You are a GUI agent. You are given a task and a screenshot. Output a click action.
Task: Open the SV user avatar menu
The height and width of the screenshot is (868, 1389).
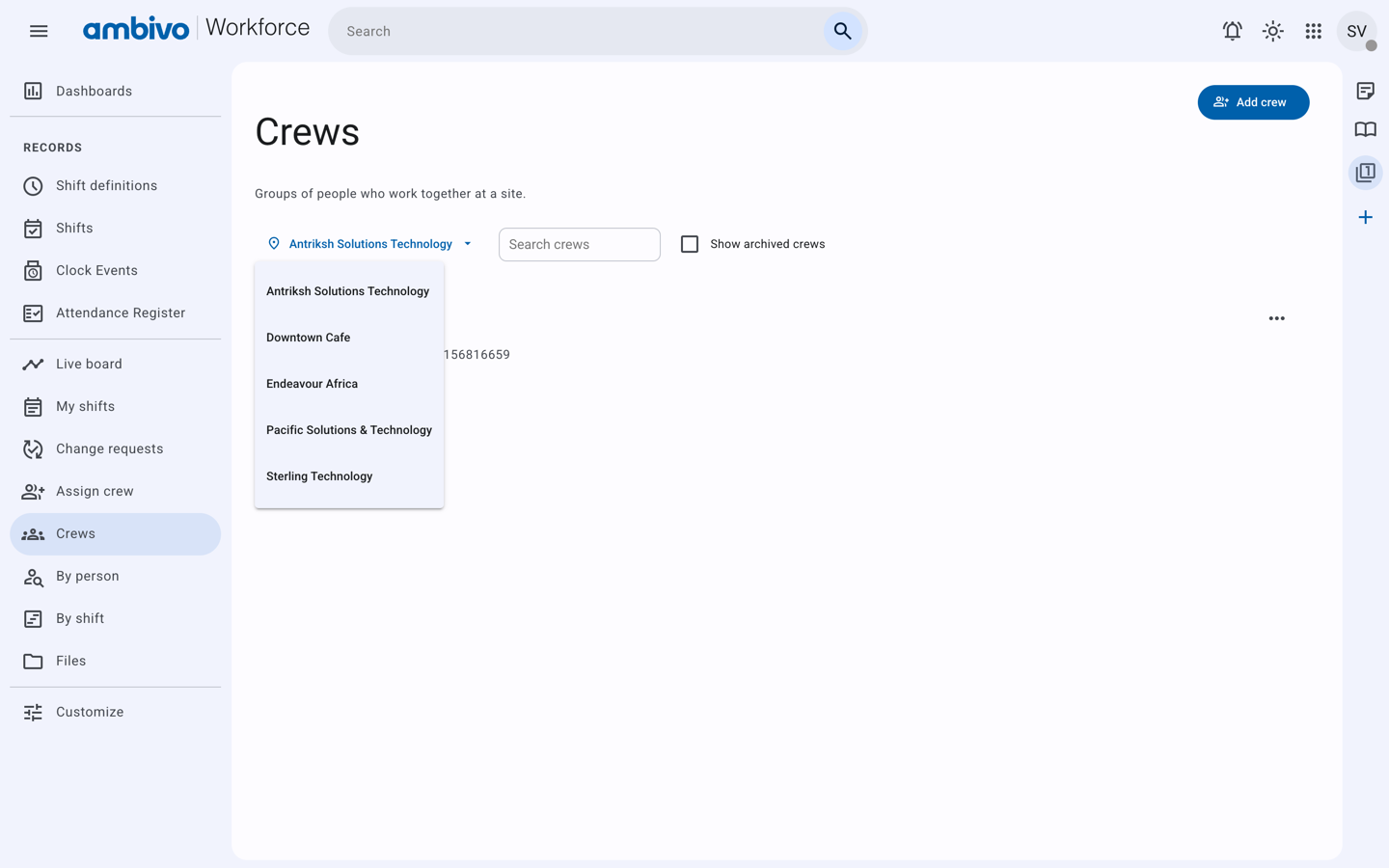click(1356, 31)
